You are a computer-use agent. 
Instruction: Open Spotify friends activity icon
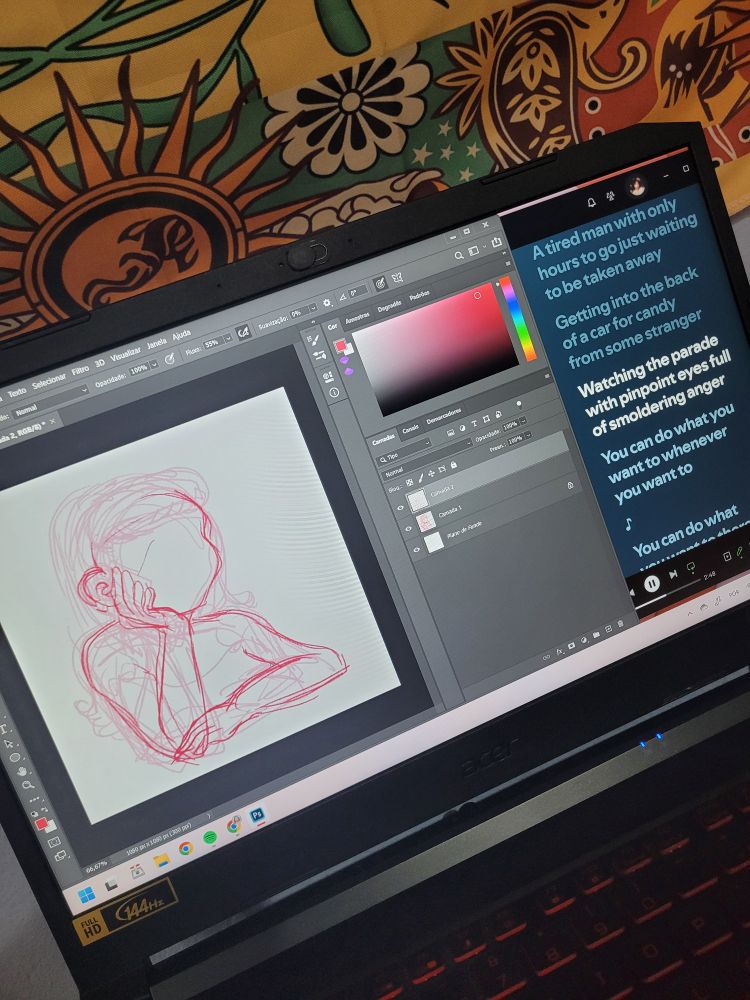pos(610,196)
